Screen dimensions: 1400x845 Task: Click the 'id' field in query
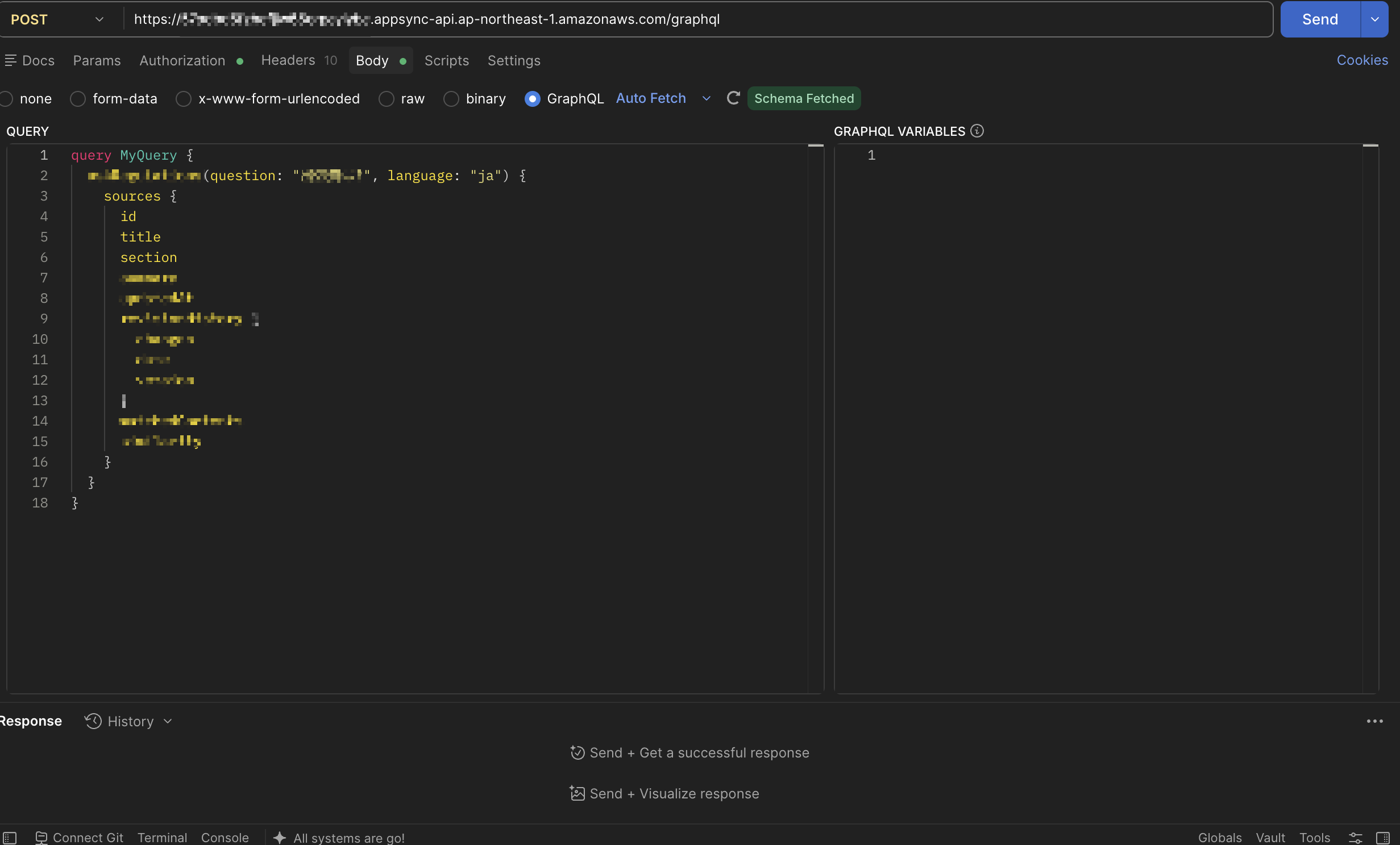128,217
